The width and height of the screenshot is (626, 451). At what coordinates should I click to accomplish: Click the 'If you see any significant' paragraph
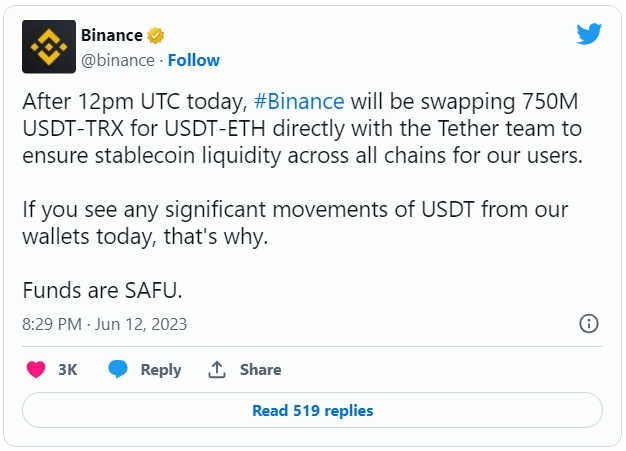(x=295, y=223)
